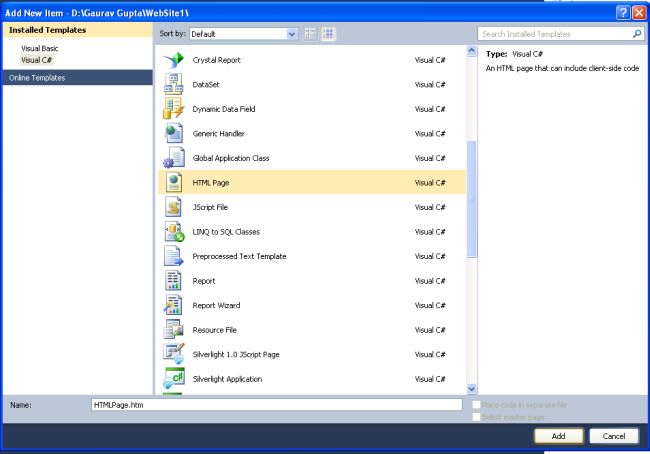The height and width of the screenshot is (454, 650).
Task: Select the JScript File icon
Action: (x=174, y=207)
